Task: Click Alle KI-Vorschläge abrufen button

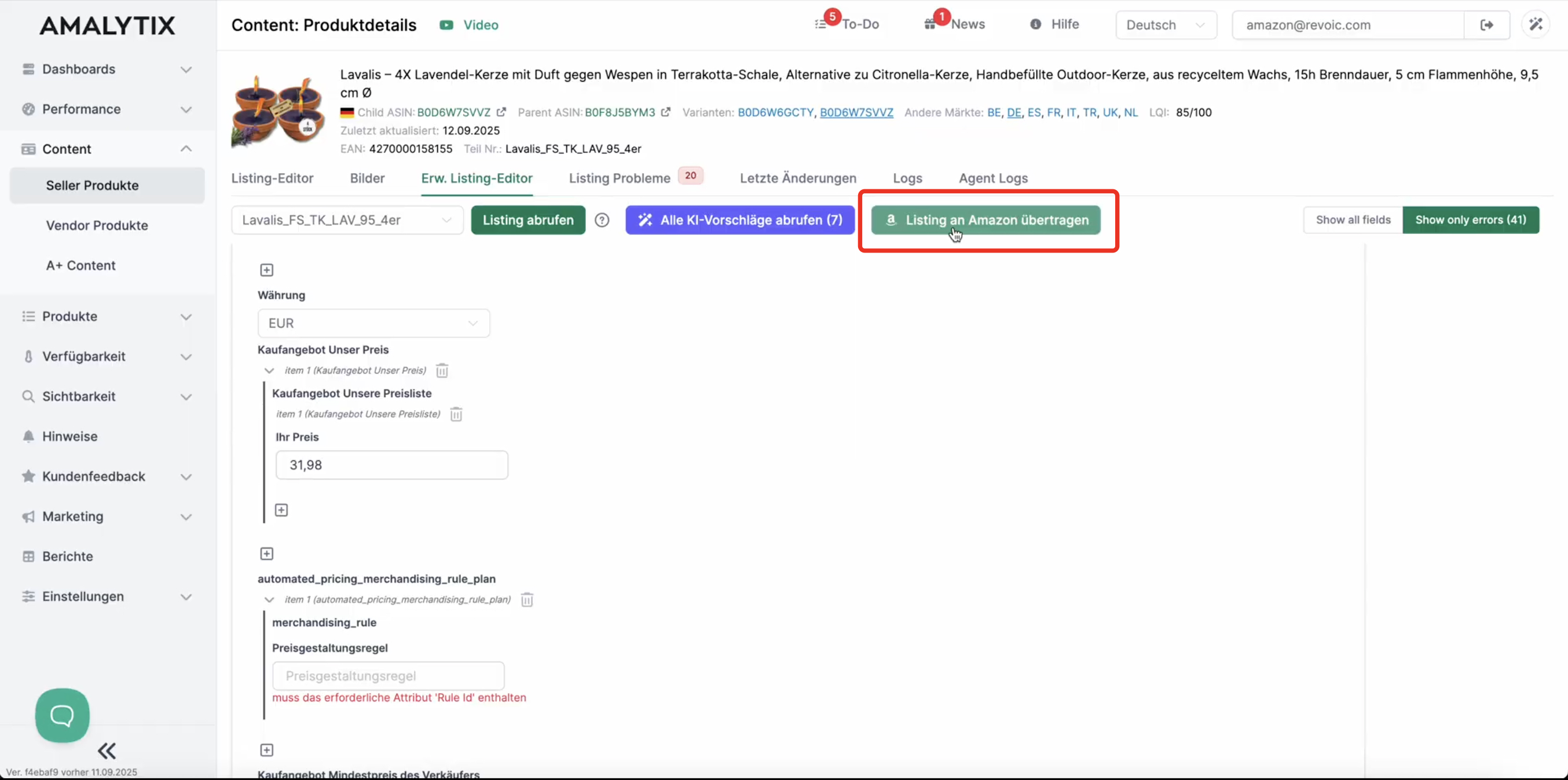Action: point(739,220)
